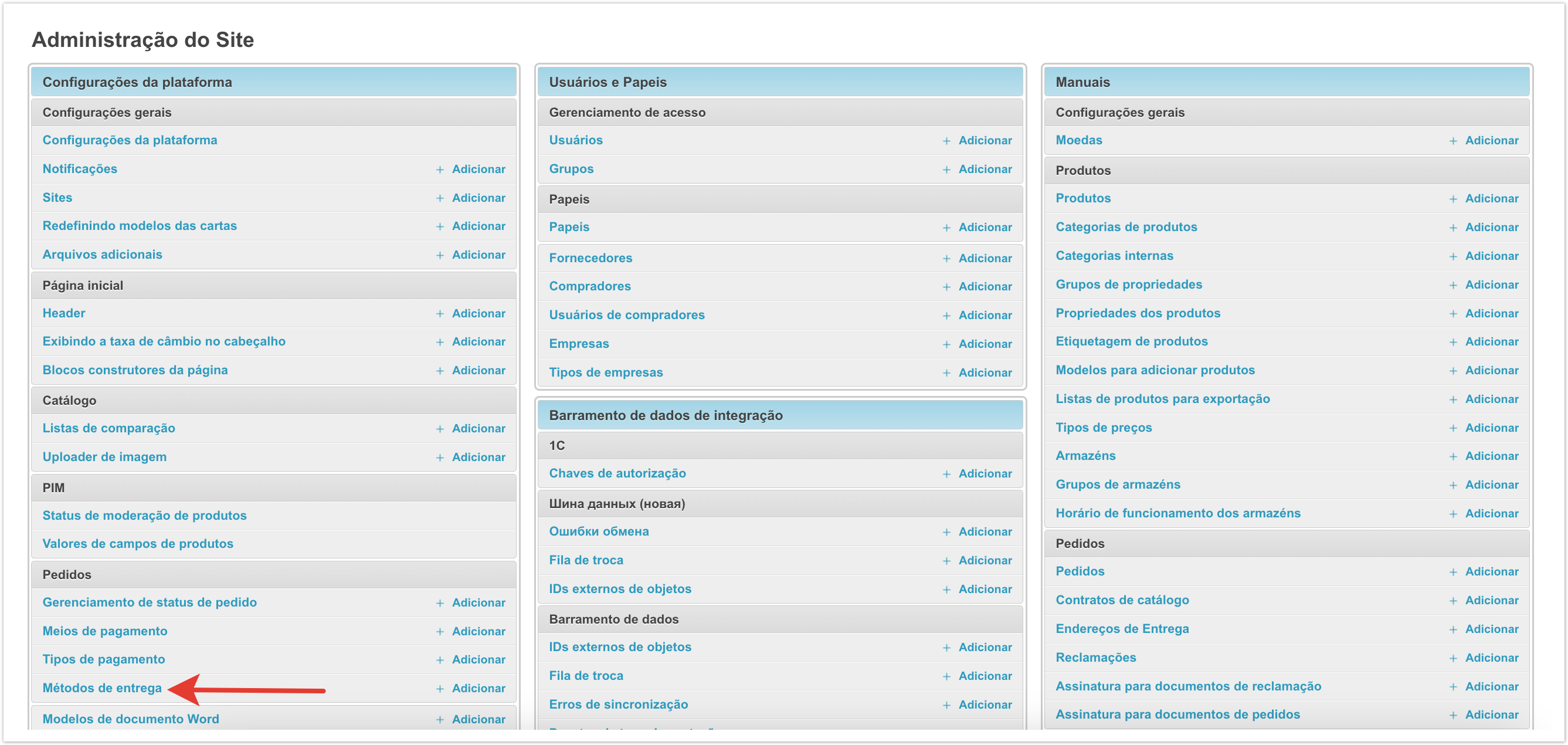Add a new Header entry
This screenshot has width=1568, height=745.
pyautogui.click(x=478, y=313)
